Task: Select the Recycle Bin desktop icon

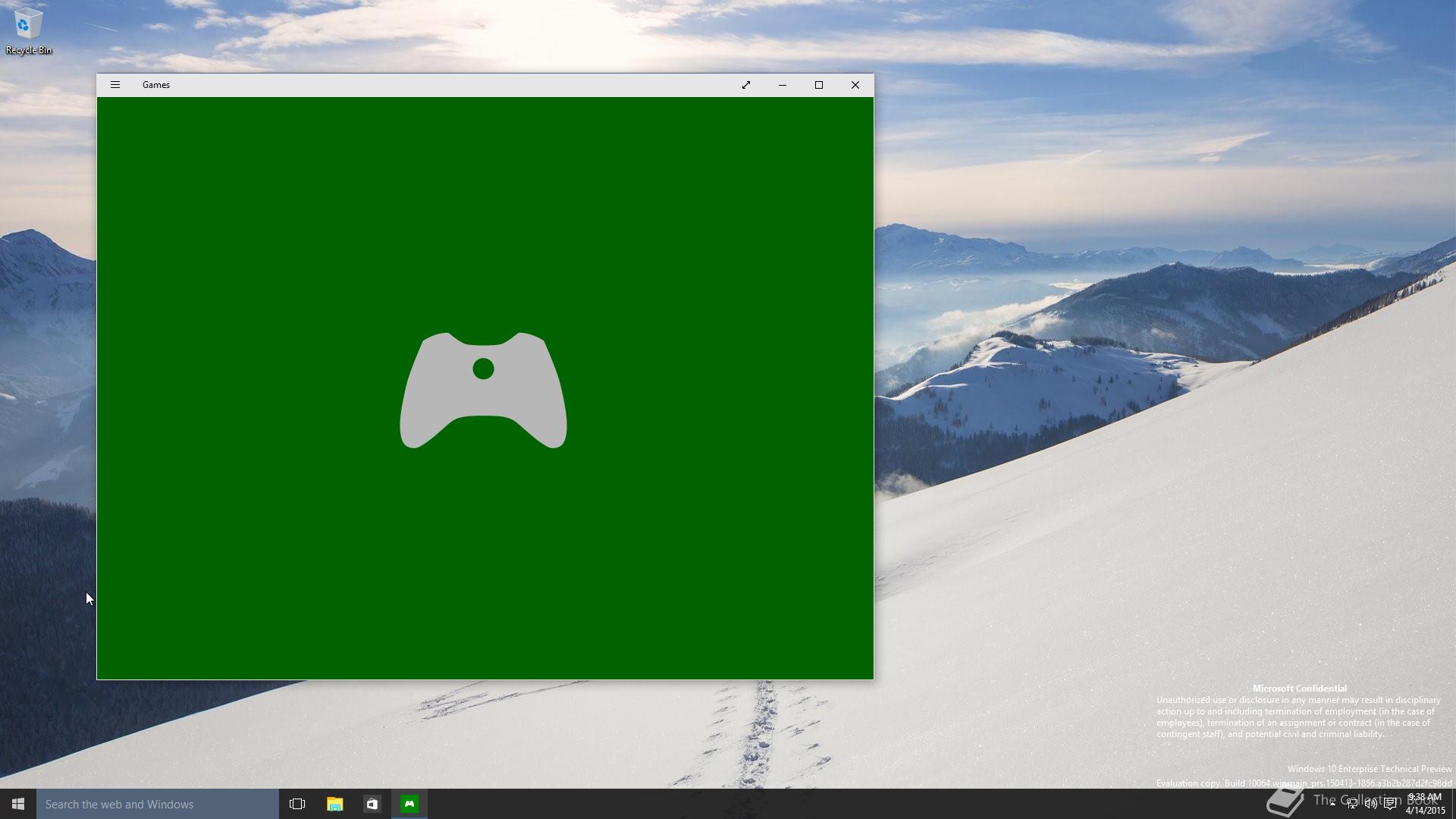Action: coord(28,32)
